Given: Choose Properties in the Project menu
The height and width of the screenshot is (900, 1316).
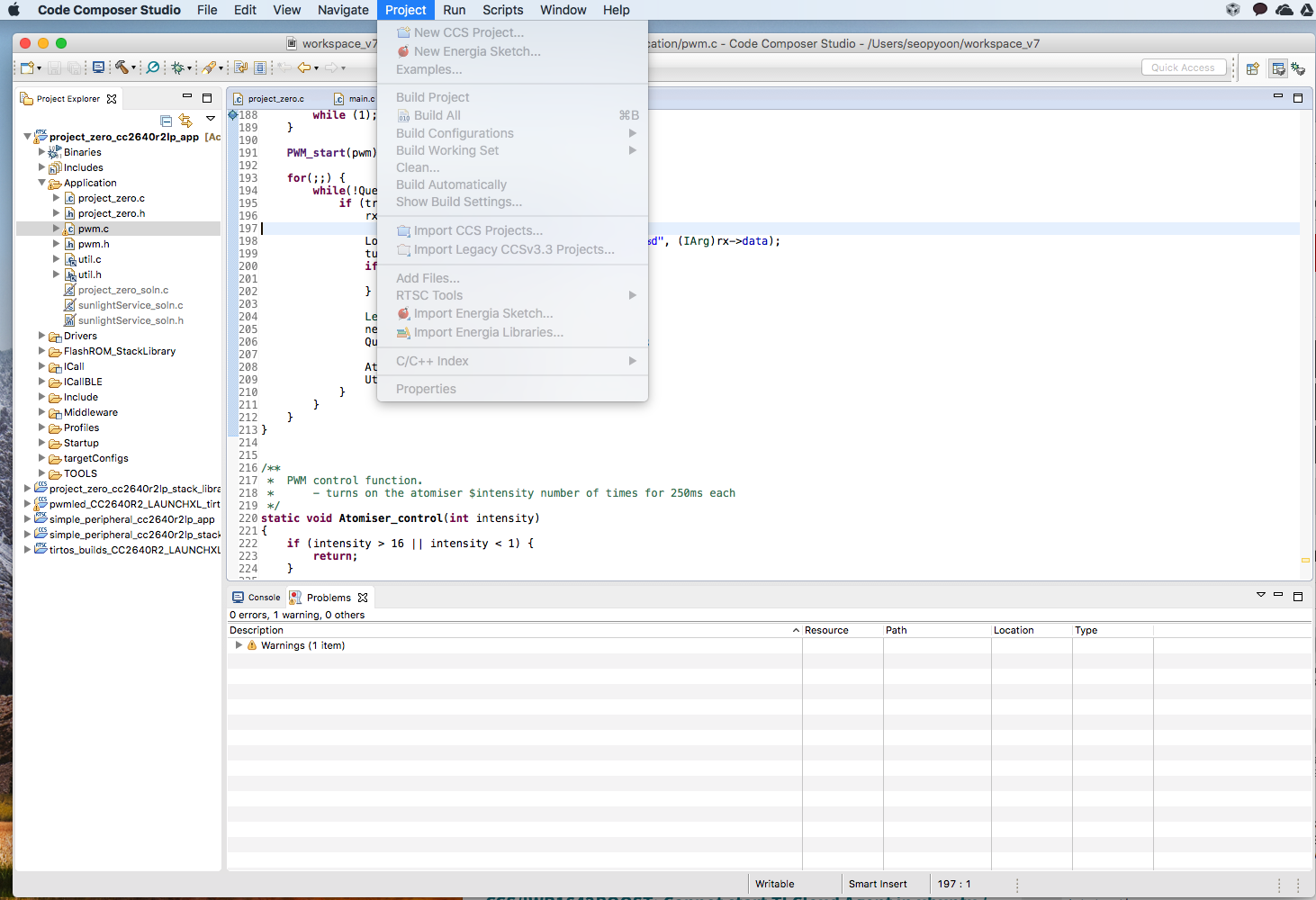Looking at the screenshot, I should tap(426, 389).
